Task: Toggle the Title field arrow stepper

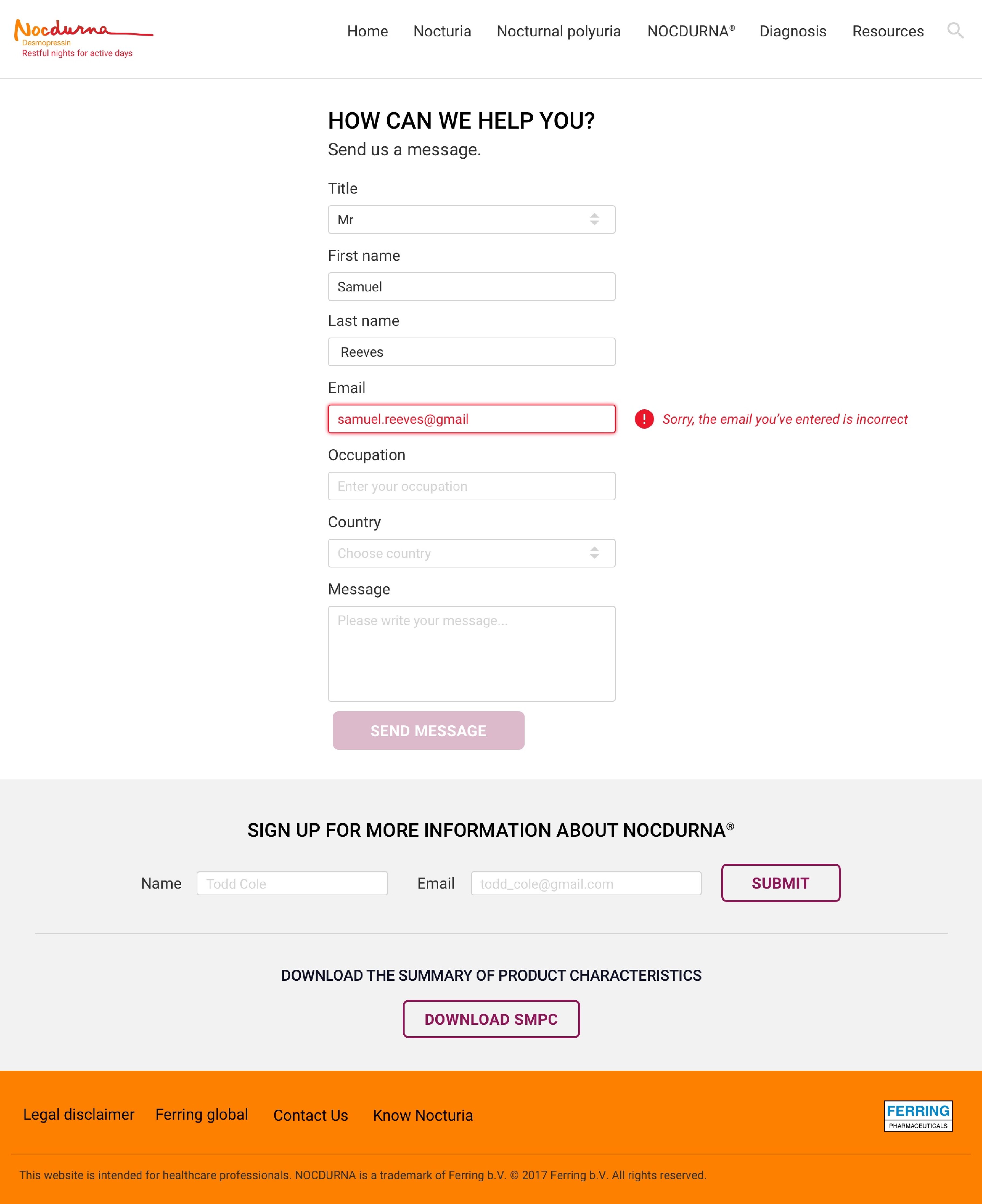Action: [x=594, y=219]
